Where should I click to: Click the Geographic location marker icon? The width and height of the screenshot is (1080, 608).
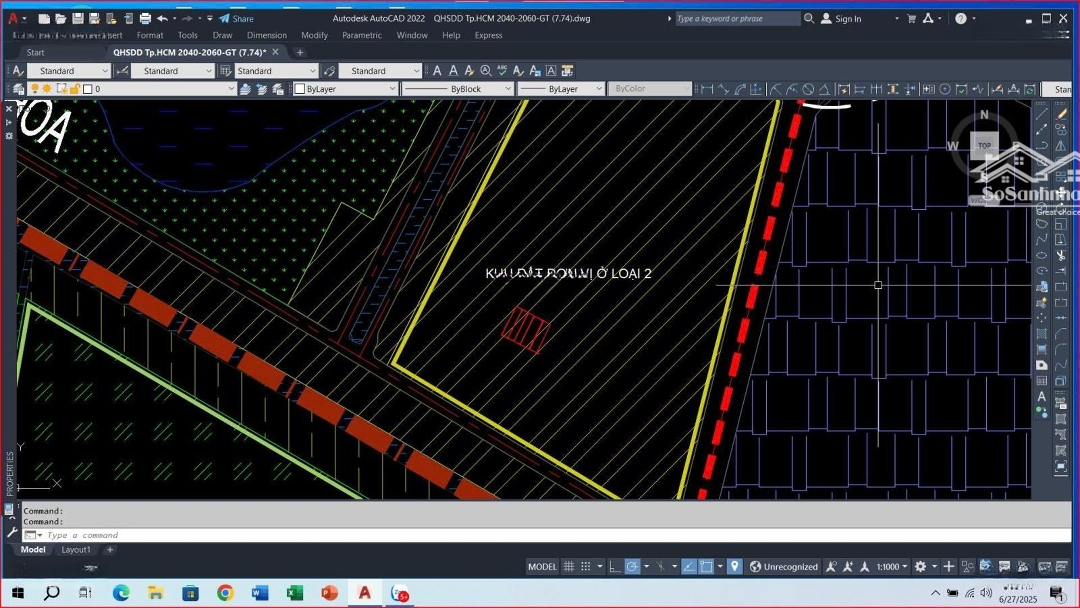(x=735, y=567)
